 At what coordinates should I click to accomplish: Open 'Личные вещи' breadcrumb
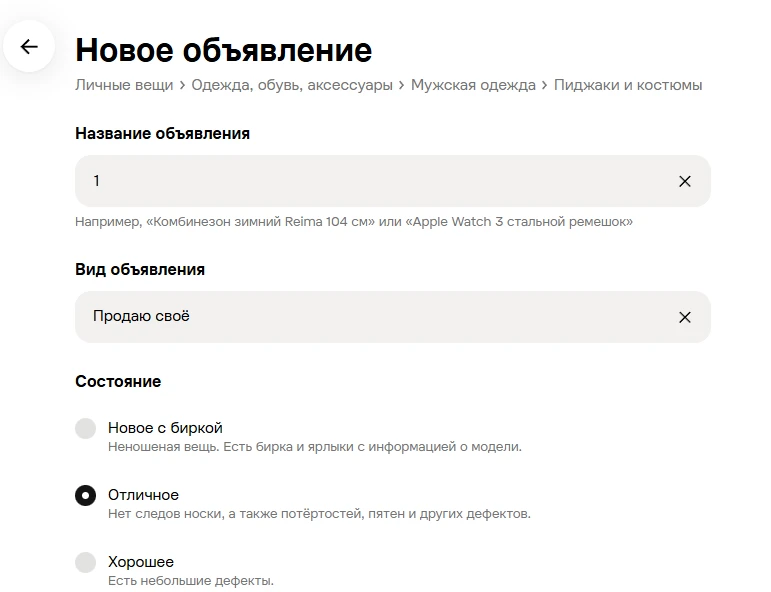tap(124, 85)
